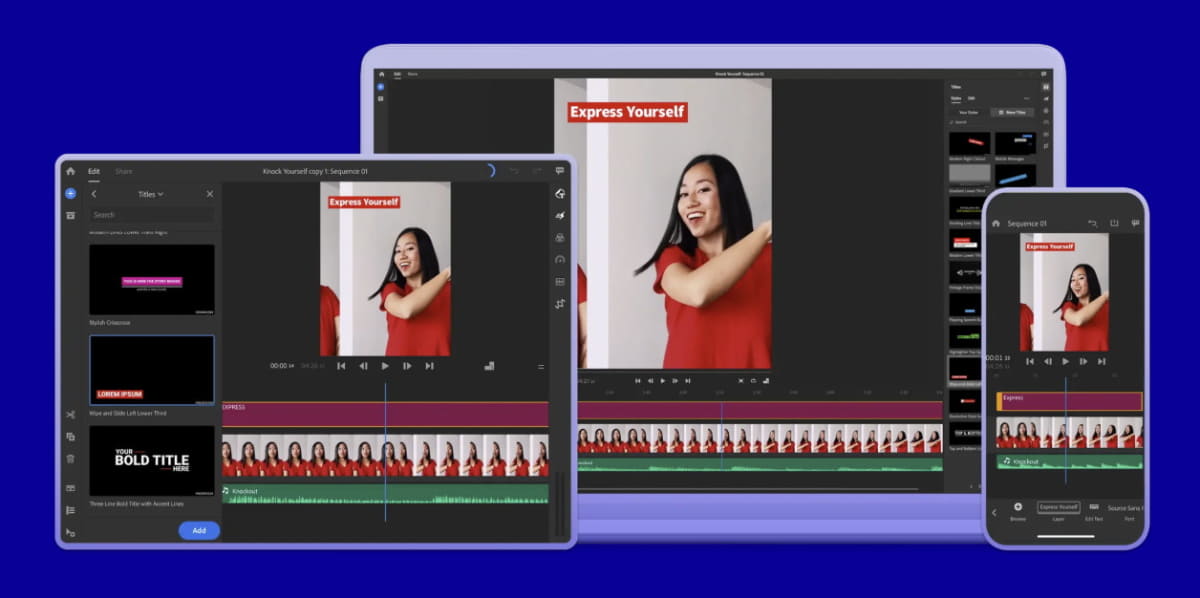1200x598 pixels.
Task: Select the Knockout audio clip on phone
Action: pyautogui.click(x=1069, y=461)
